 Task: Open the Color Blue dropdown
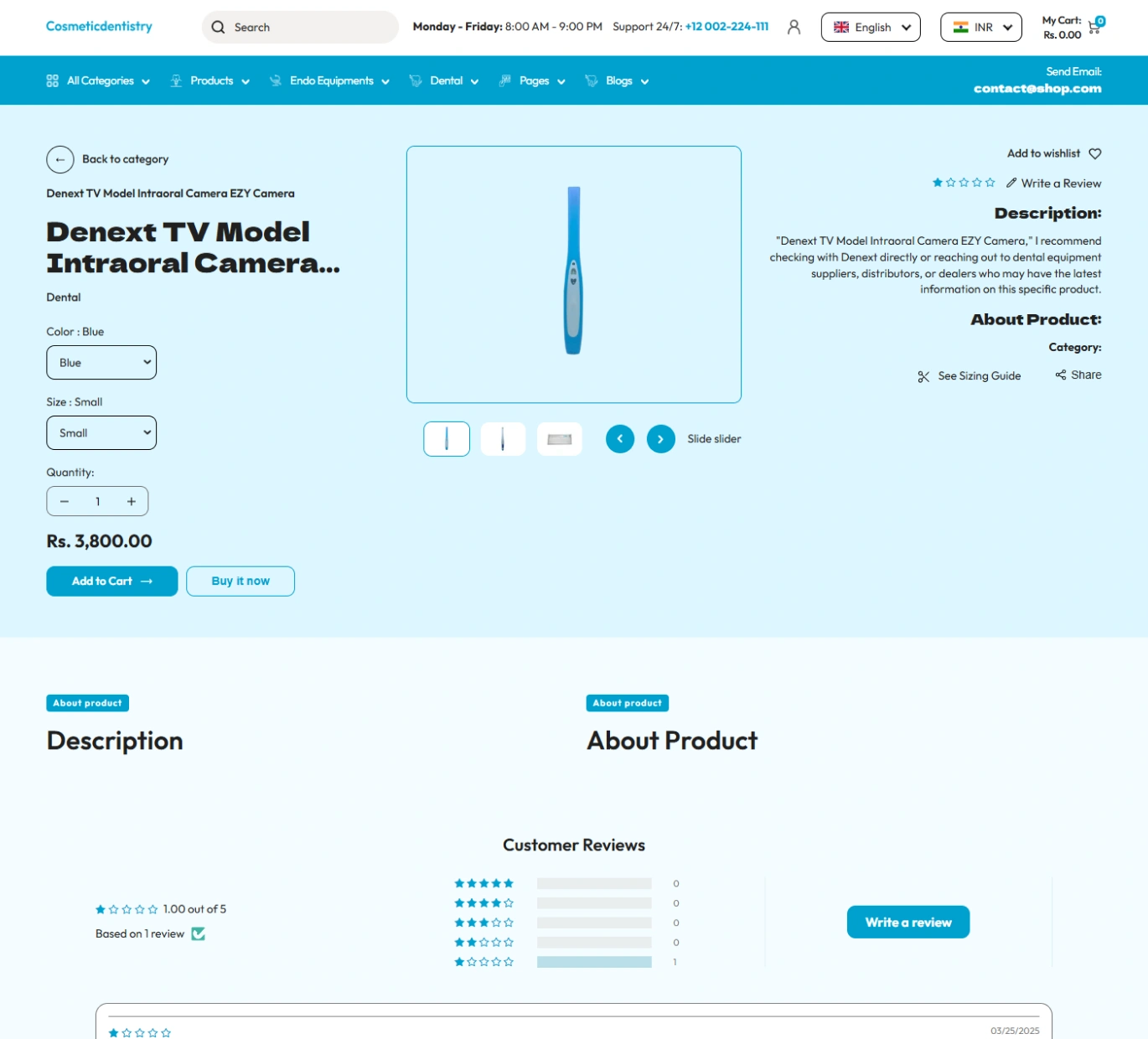[x=101, y=362]
